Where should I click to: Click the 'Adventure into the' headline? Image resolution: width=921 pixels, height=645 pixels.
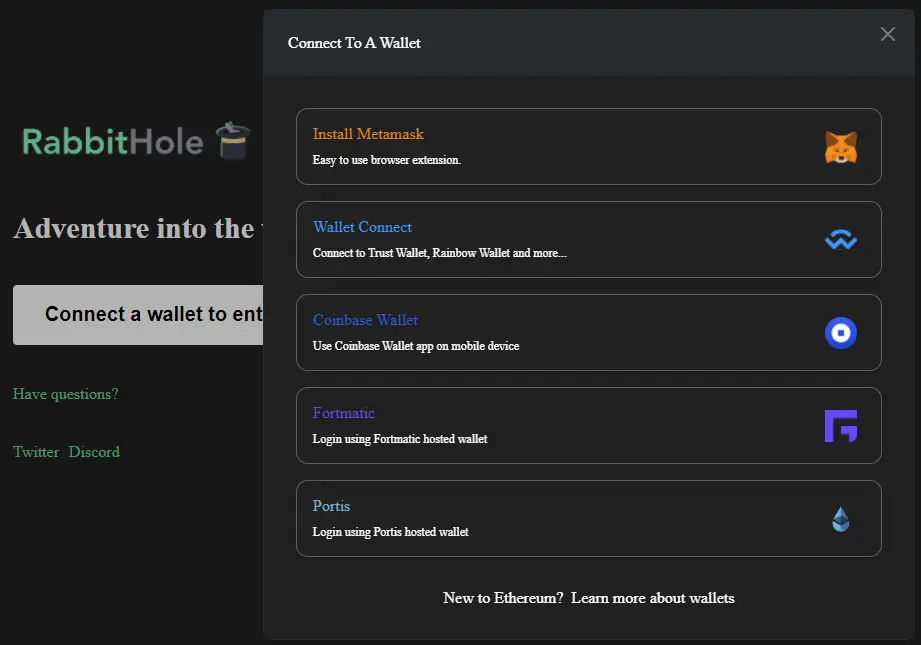pos(138,229)
